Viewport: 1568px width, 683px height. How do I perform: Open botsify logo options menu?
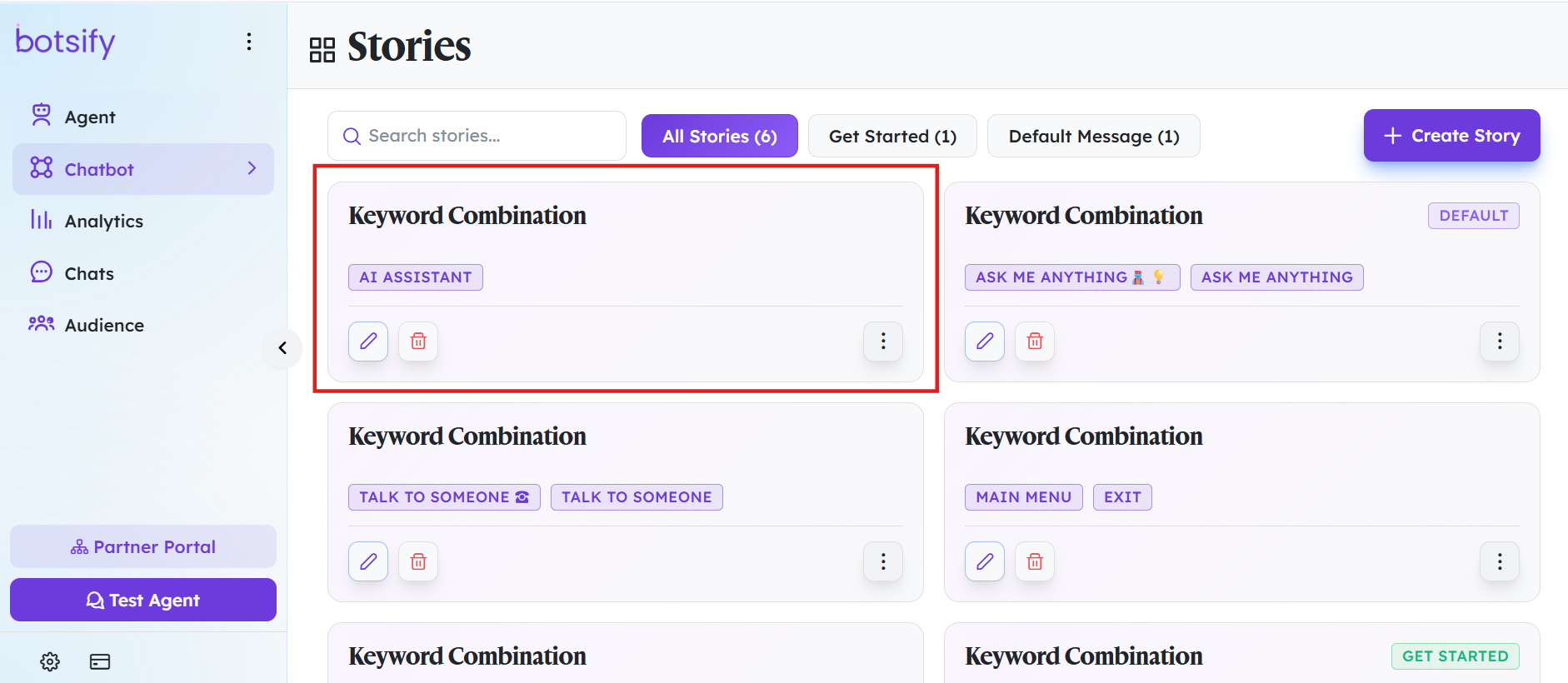pyautogui.click(x=249, y=42)
